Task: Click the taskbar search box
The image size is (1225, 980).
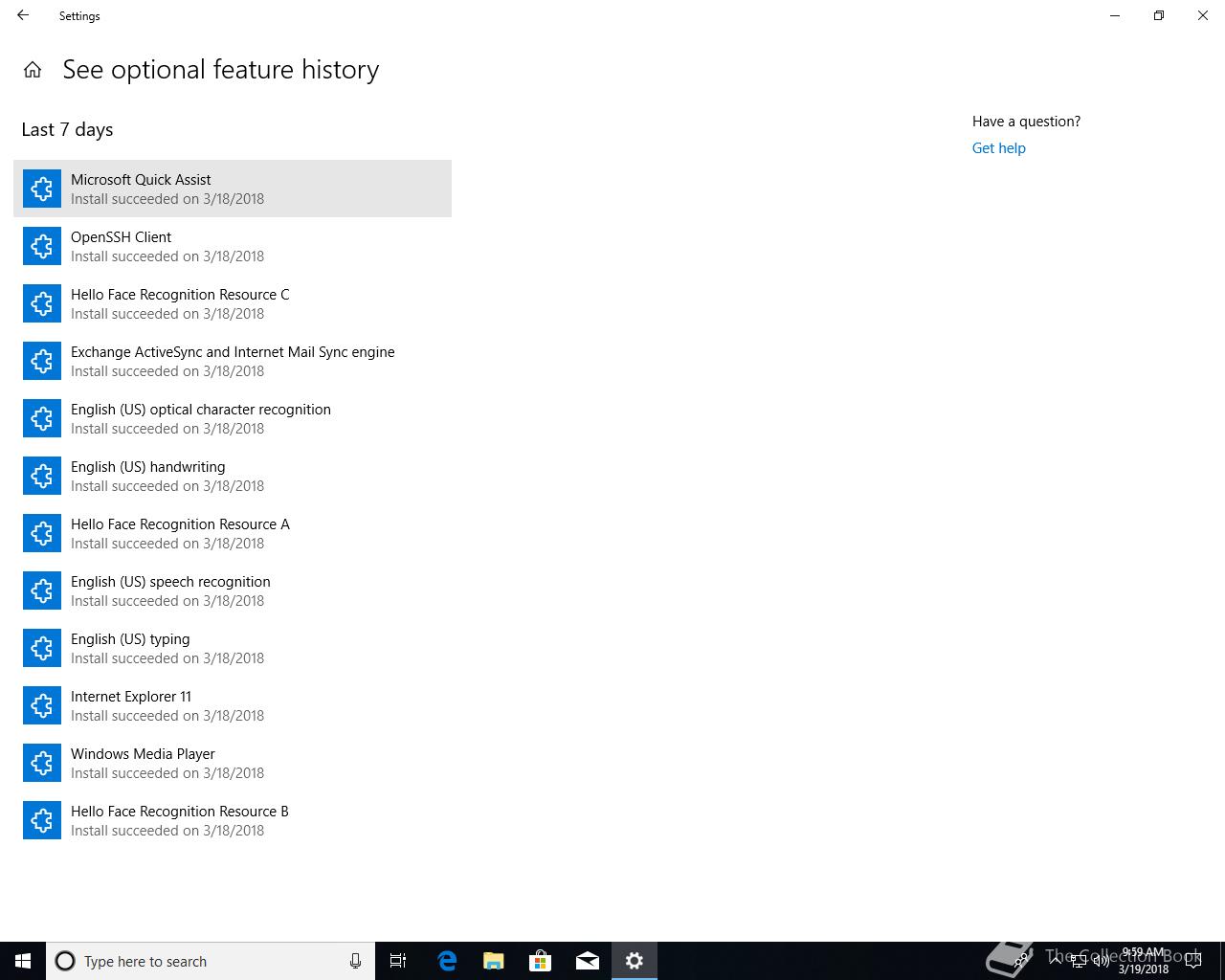Action: pos(211,961)
